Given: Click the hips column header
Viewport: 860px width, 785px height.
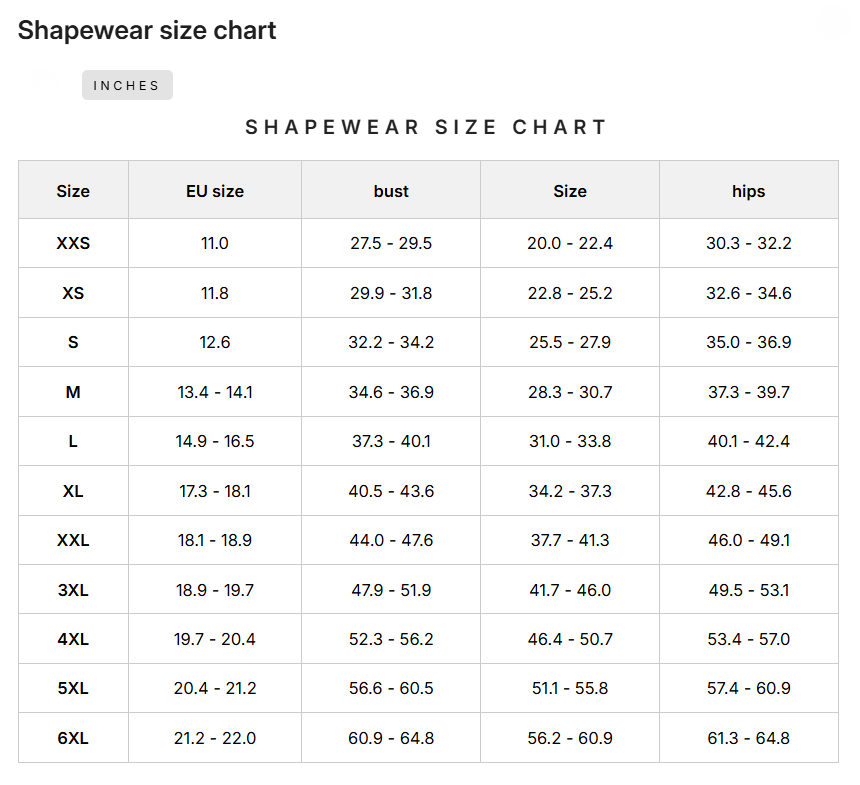Looking at the screenshot, I should click(748, 191).
